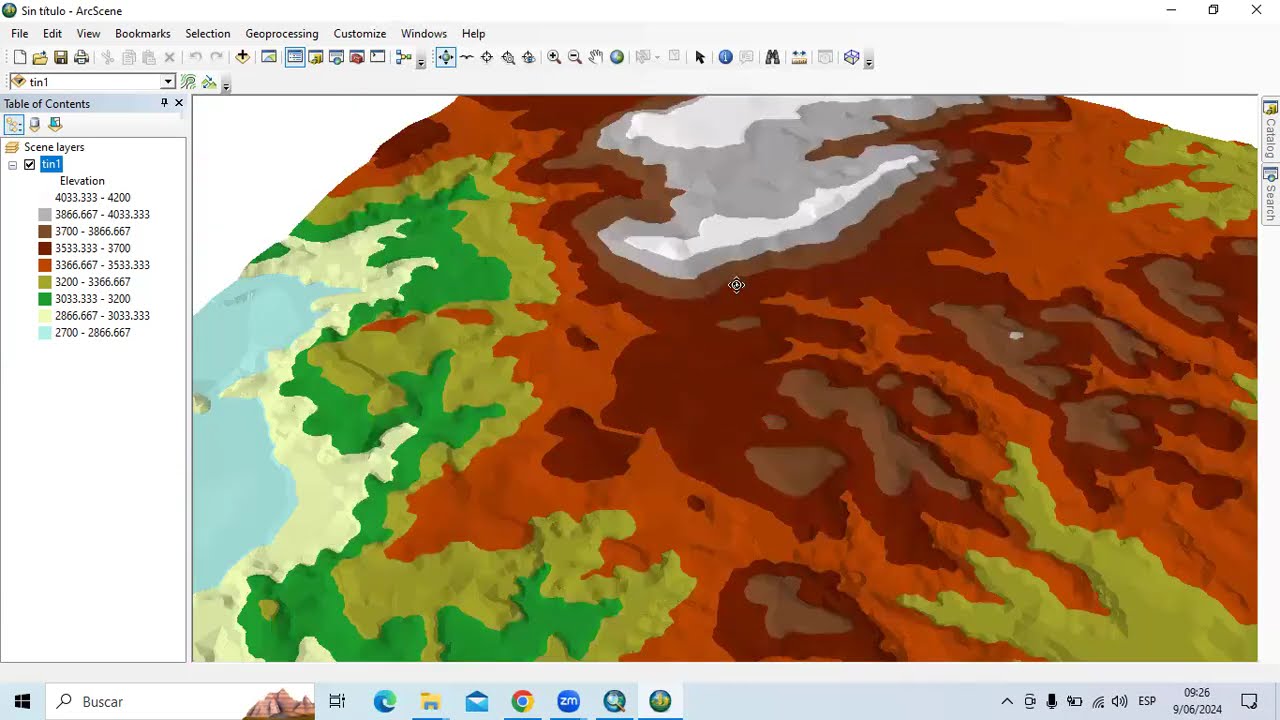This screenshot has height=720, width=1280.
Task: Choose the Zoom In tool
Action: tap(554, 57)
